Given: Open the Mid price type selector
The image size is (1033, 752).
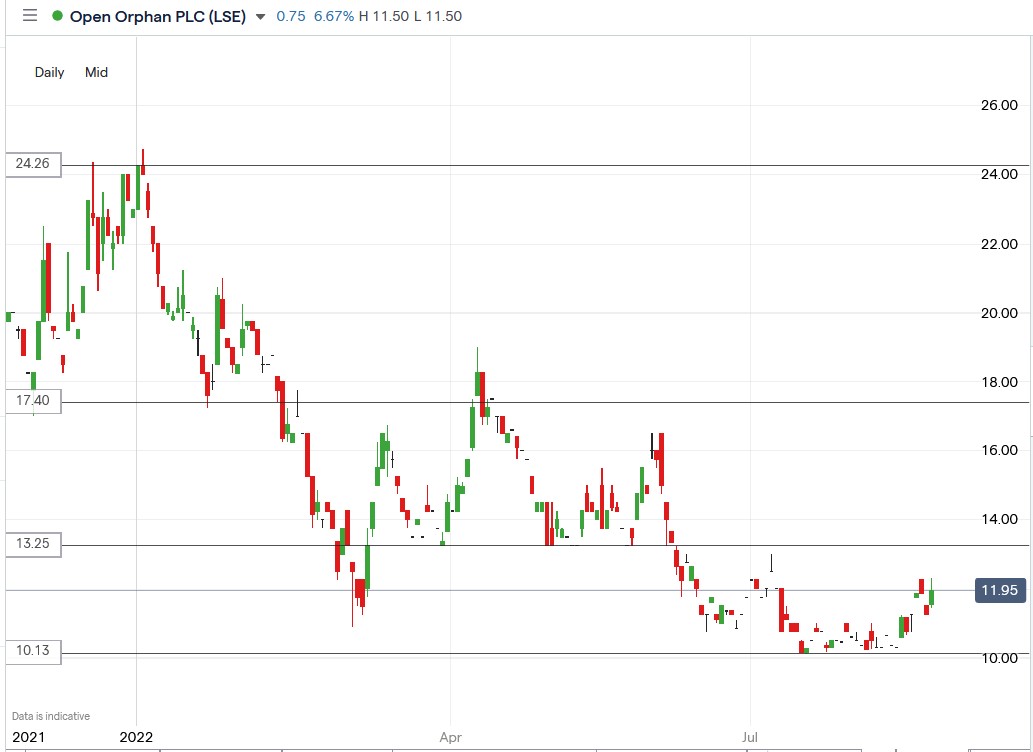Looking at the screenshot, I should (x=96, y=72).
